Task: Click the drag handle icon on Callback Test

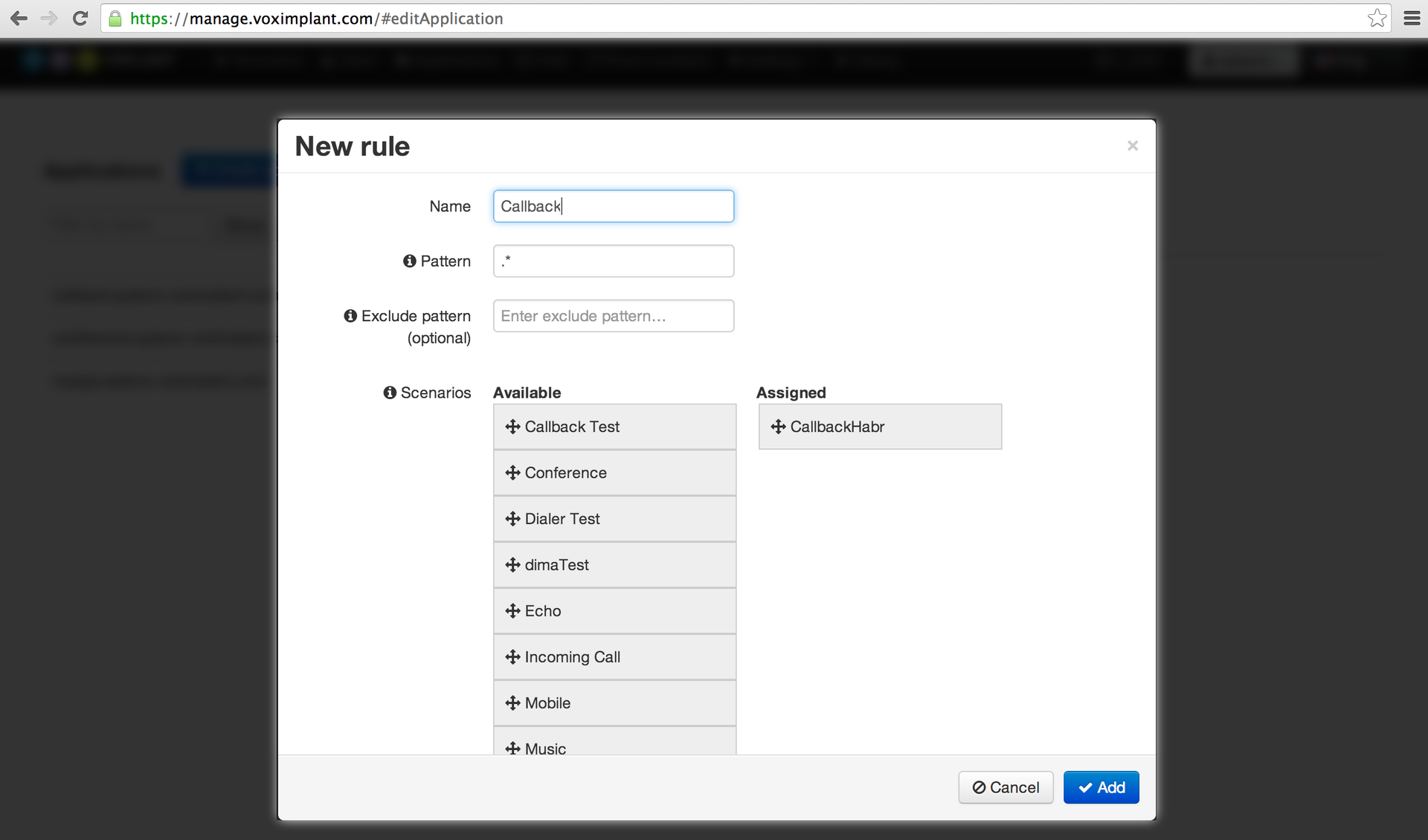Action: (512, 427)
